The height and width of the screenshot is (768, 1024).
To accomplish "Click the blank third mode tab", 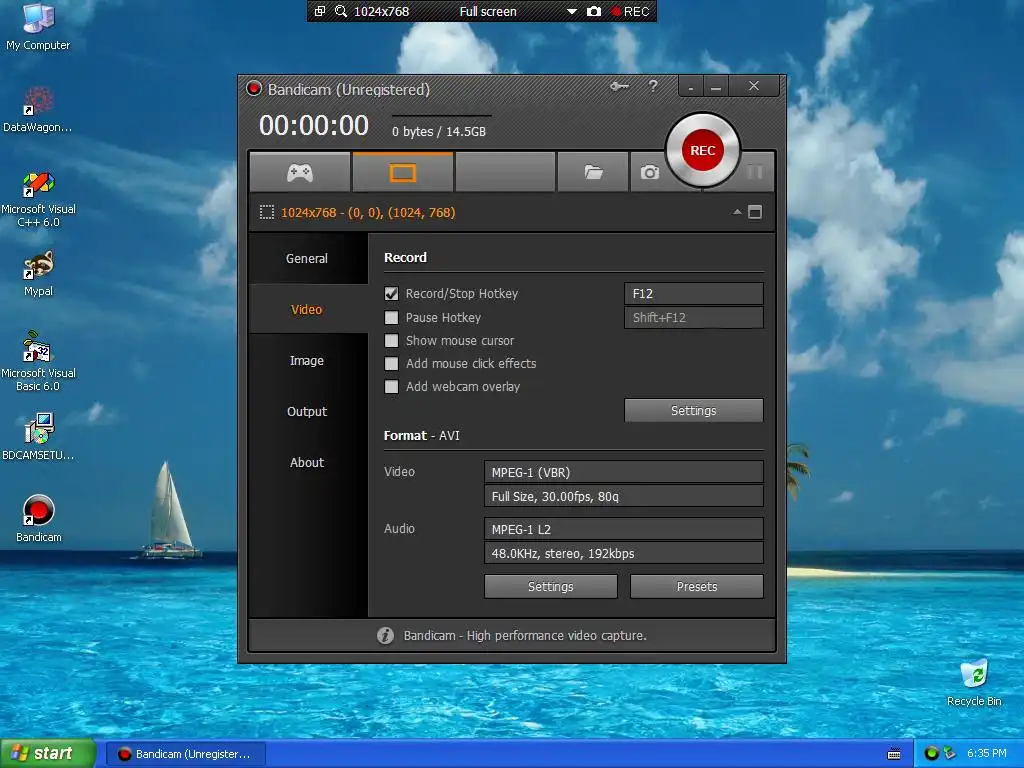I will tap(505, 172).
